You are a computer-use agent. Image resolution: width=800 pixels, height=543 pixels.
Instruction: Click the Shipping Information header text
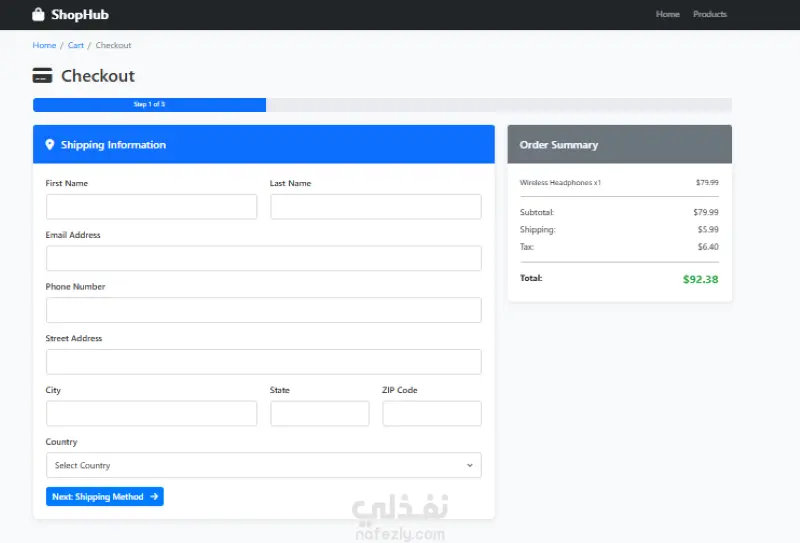pyautogui.click(x=113, y=145)
